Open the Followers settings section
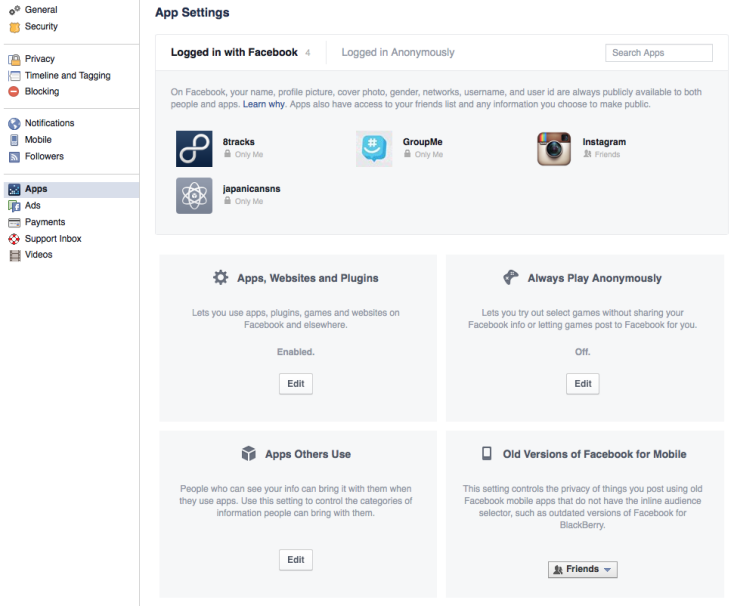Screen dimensions: 734x606 tap(44, 157)
